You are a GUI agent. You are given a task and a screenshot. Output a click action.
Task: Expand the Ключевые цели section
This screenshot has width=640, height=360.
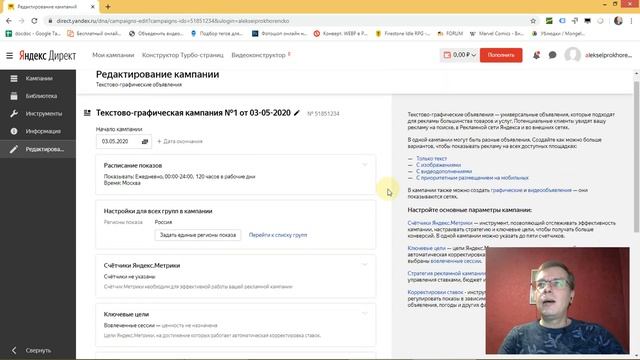tap(364, 314)
